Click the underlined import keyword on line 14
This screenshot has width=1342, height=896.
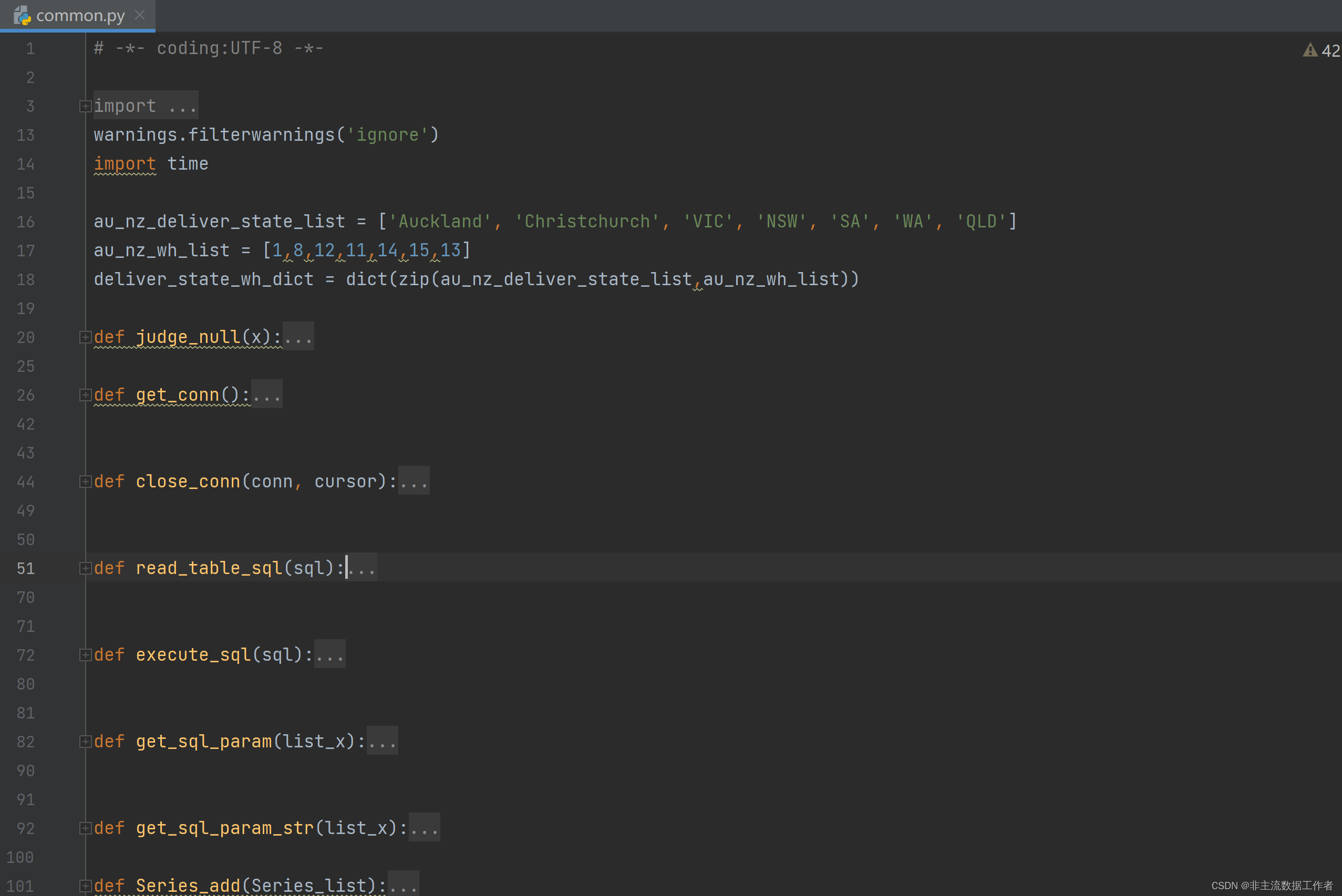click(125, 164)
